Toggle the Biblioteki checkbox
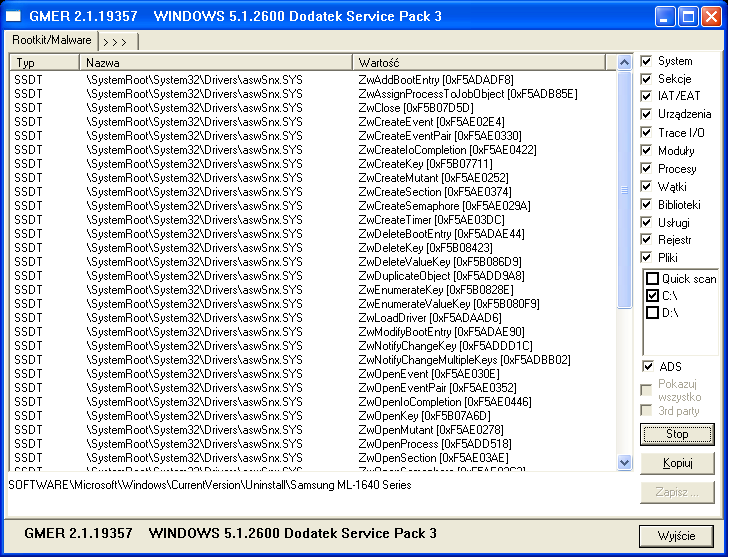This screenshot has height=558, width=729. click(646, 204)
